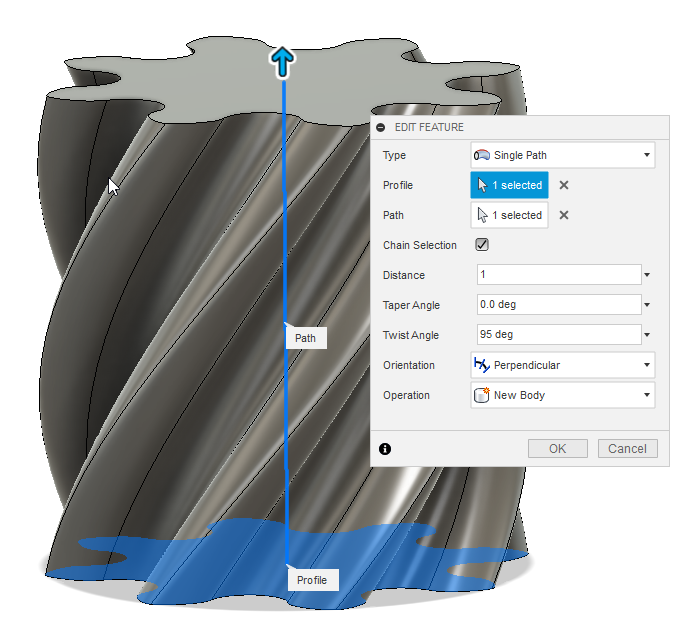Image resolution: width=674 pixels, height=622 pixels.
Task: Clear the Path selection with its X
Action: click(x=564, y=215)
